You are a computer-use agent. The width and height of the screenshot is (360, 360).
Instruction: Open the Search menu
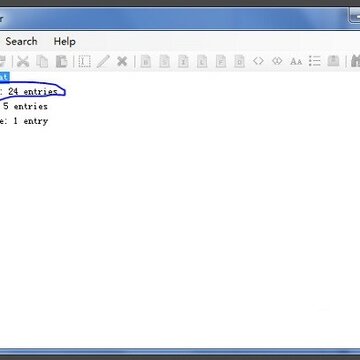click(21, 42)
